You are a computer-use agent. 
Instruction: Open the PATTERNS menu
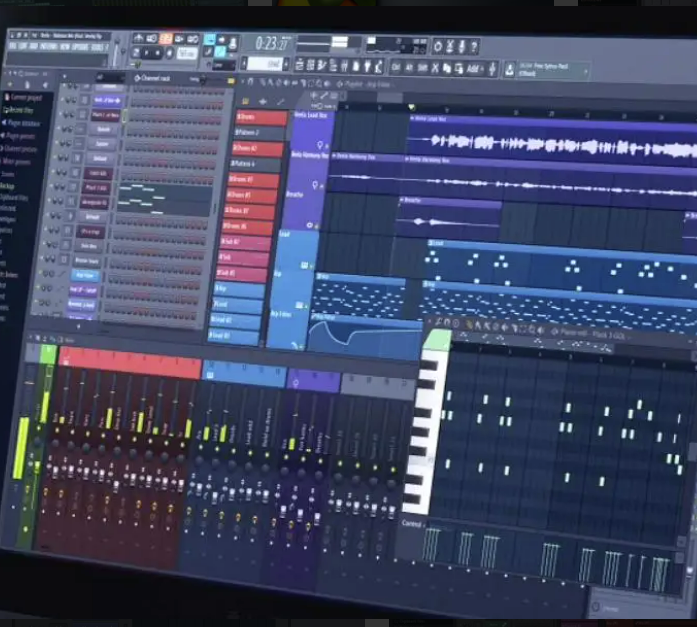(x=48, y=47)
